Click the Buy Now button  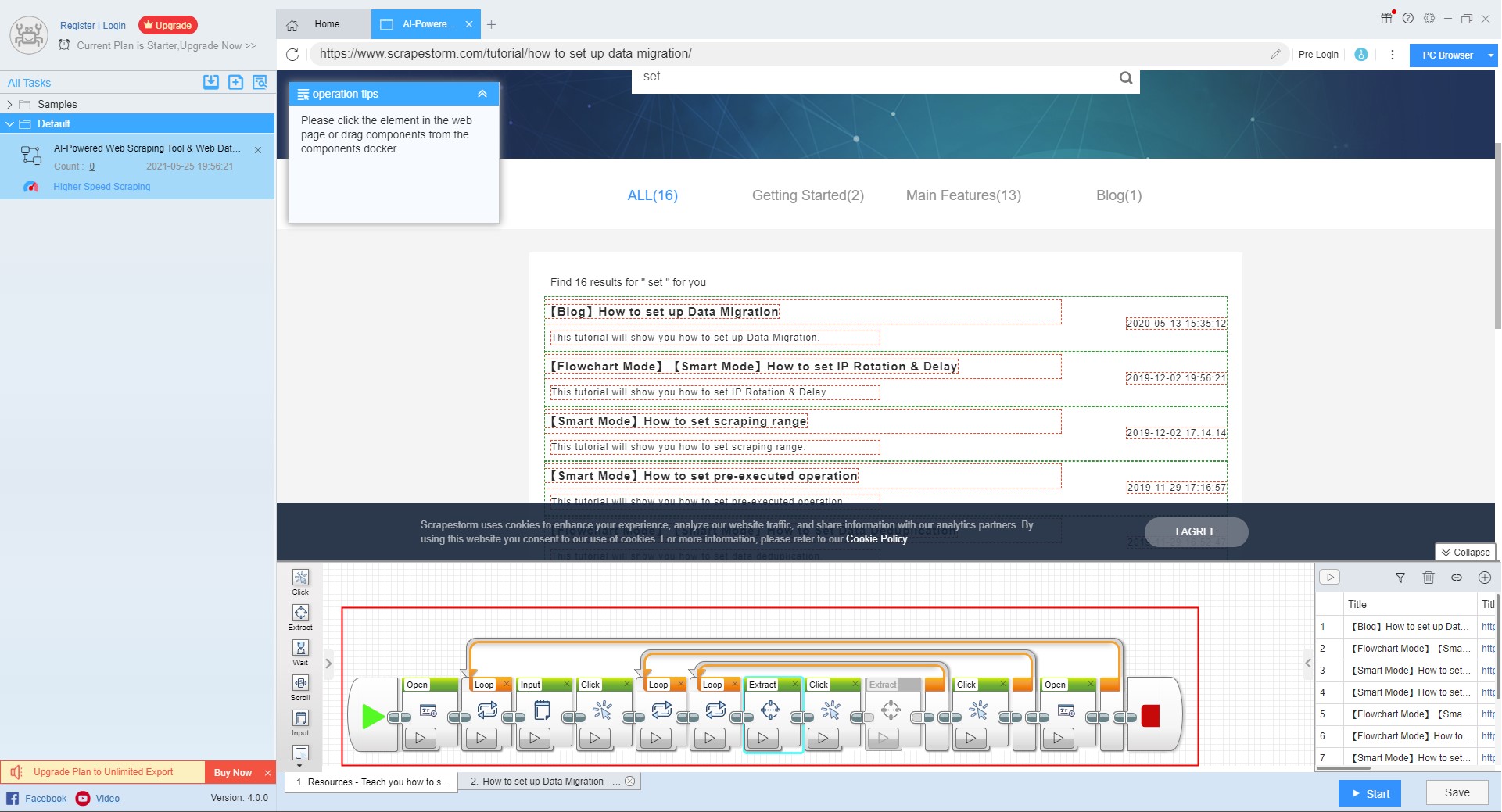tap(233, 772)
